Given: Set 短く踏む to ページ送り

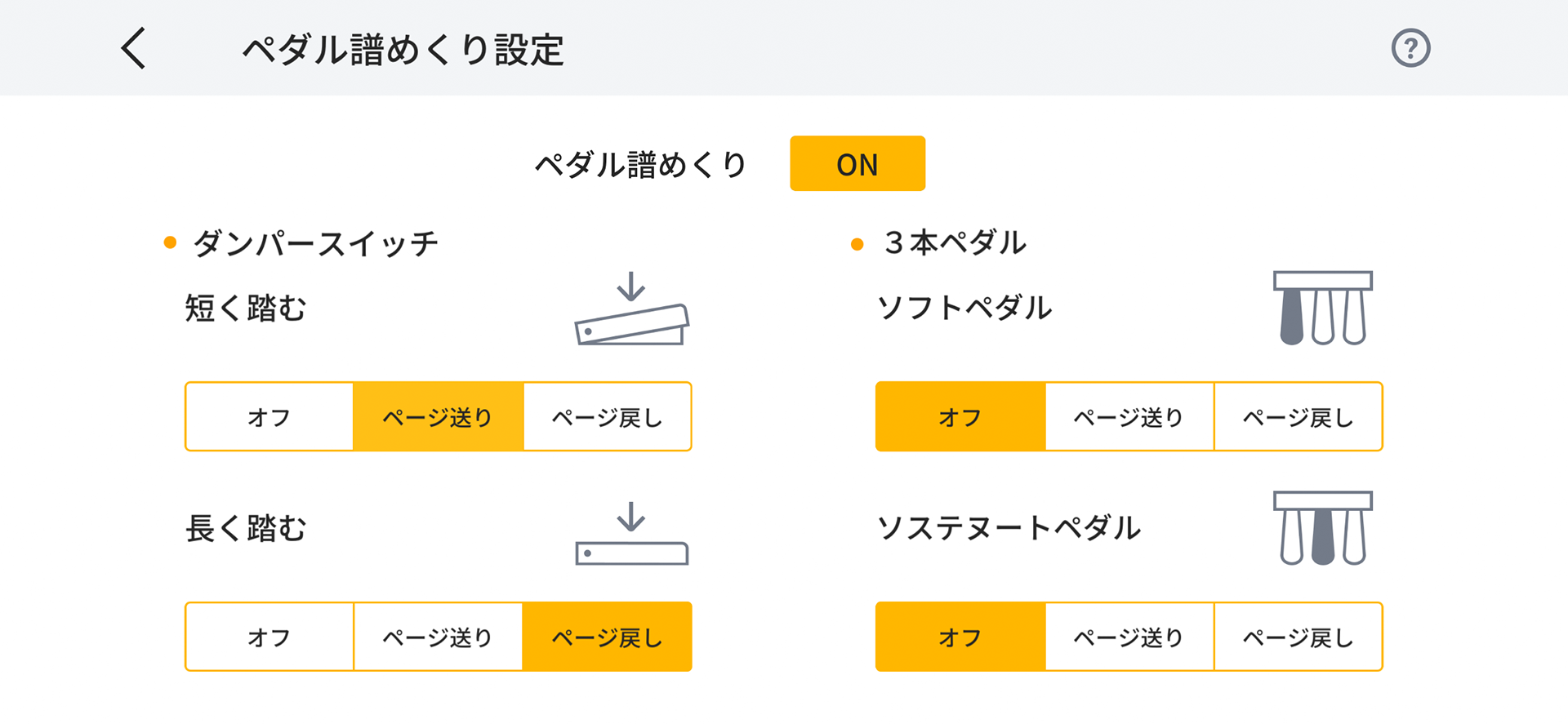Looking at the screenshot, I should (x=438, y=417).
